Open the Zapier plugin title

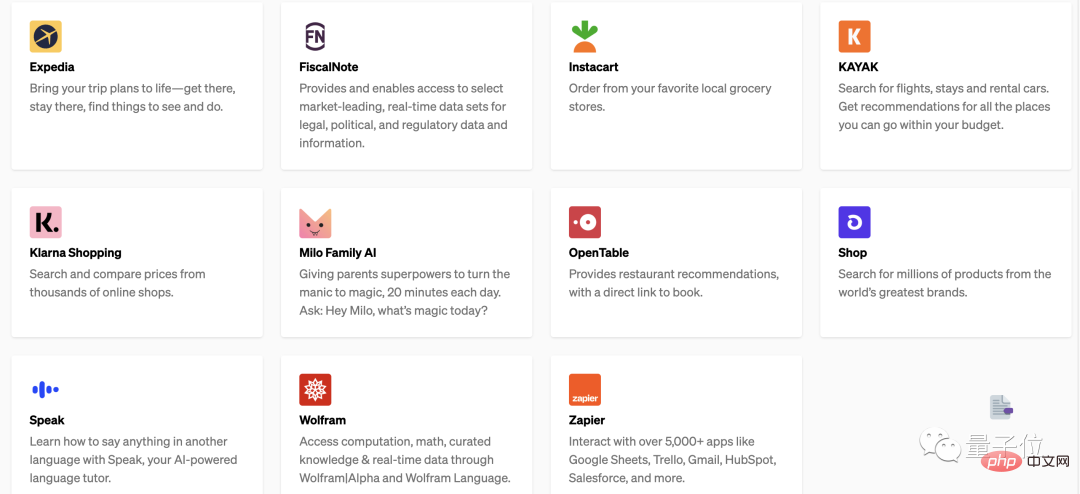(587, 420)
